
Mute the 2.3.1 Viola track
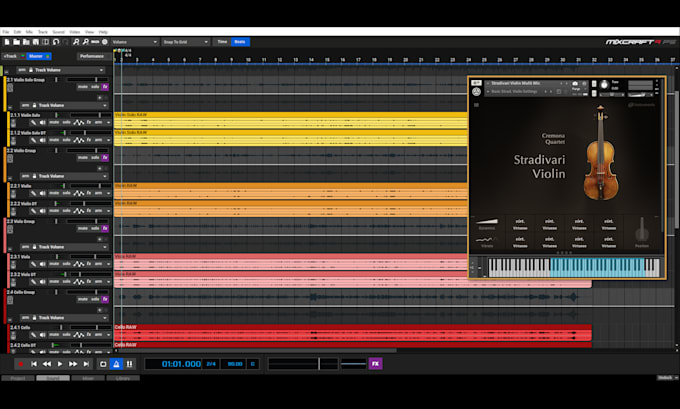(x=54, y=264)
